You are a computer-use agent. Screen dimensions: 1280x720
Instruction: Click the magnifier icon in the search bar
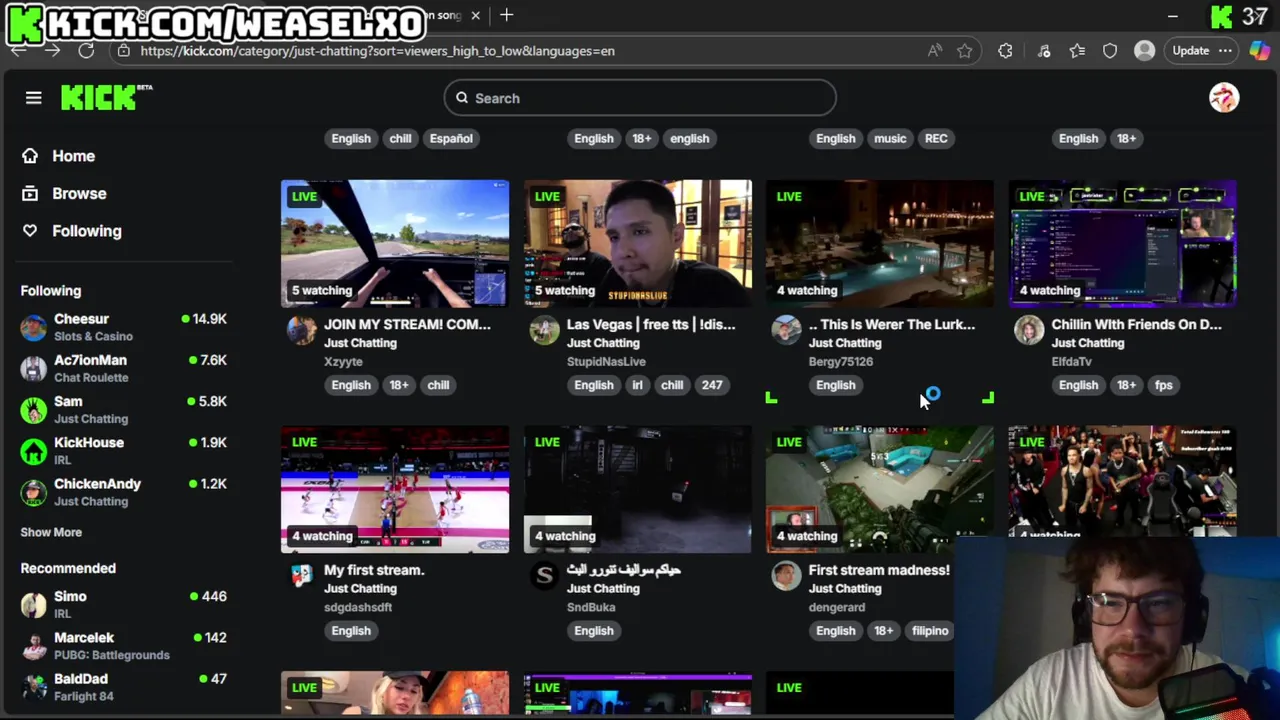(x=462, y=98)
